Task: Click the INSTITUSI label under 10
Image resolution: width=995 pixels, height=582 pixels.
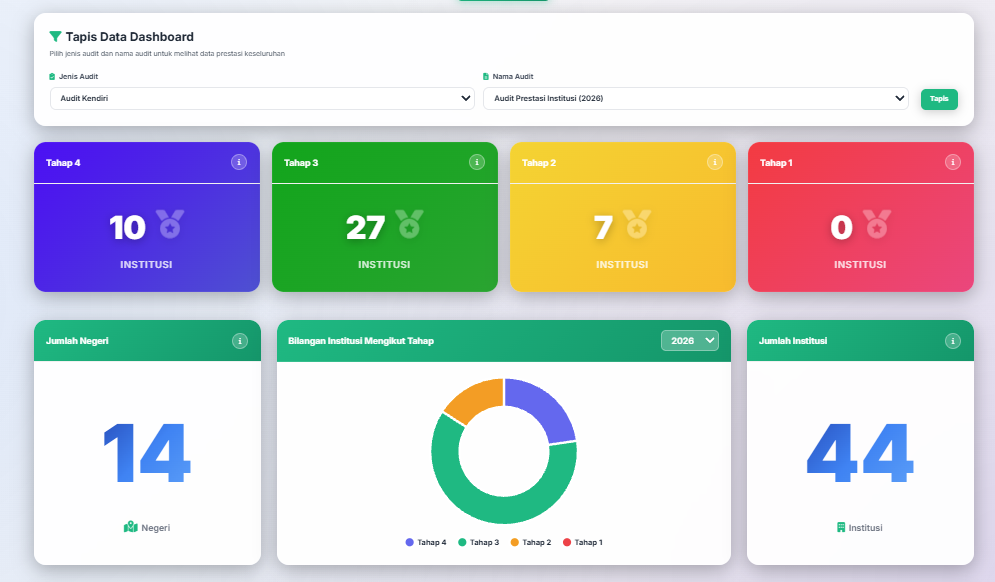Action: (x=146, y=265)
